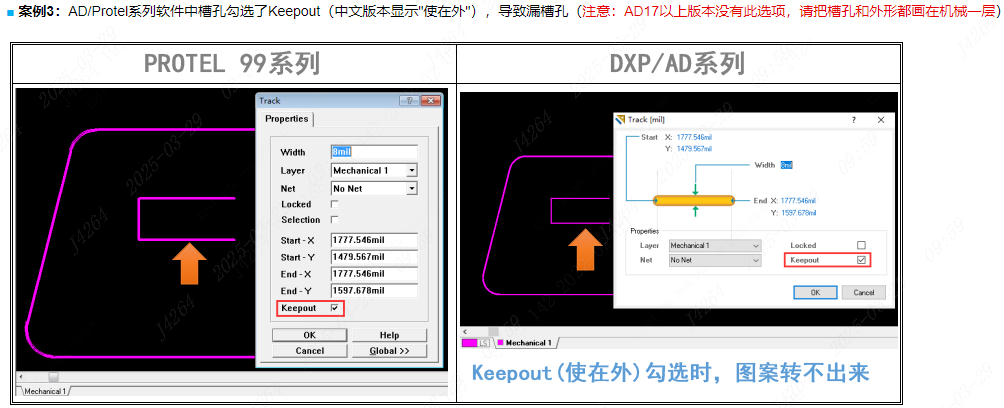Click the Width field showing 8mil in the Protel dialog

(x=375, y=152)
